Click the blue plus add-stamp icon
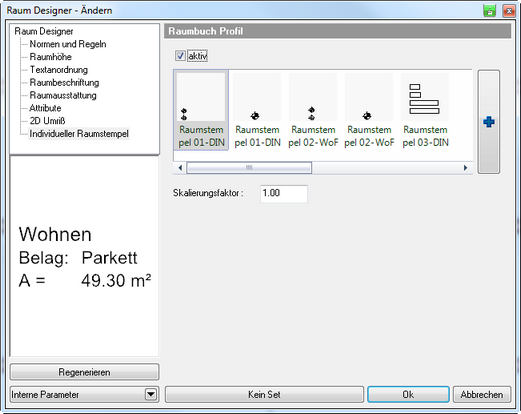 (489, 122)
